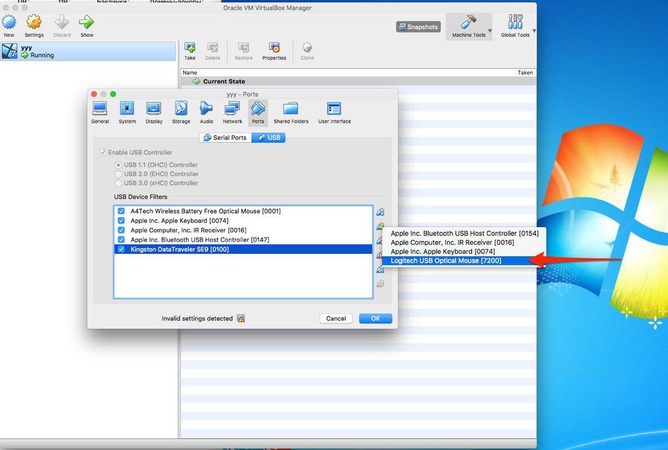Click the OK button

375,318
